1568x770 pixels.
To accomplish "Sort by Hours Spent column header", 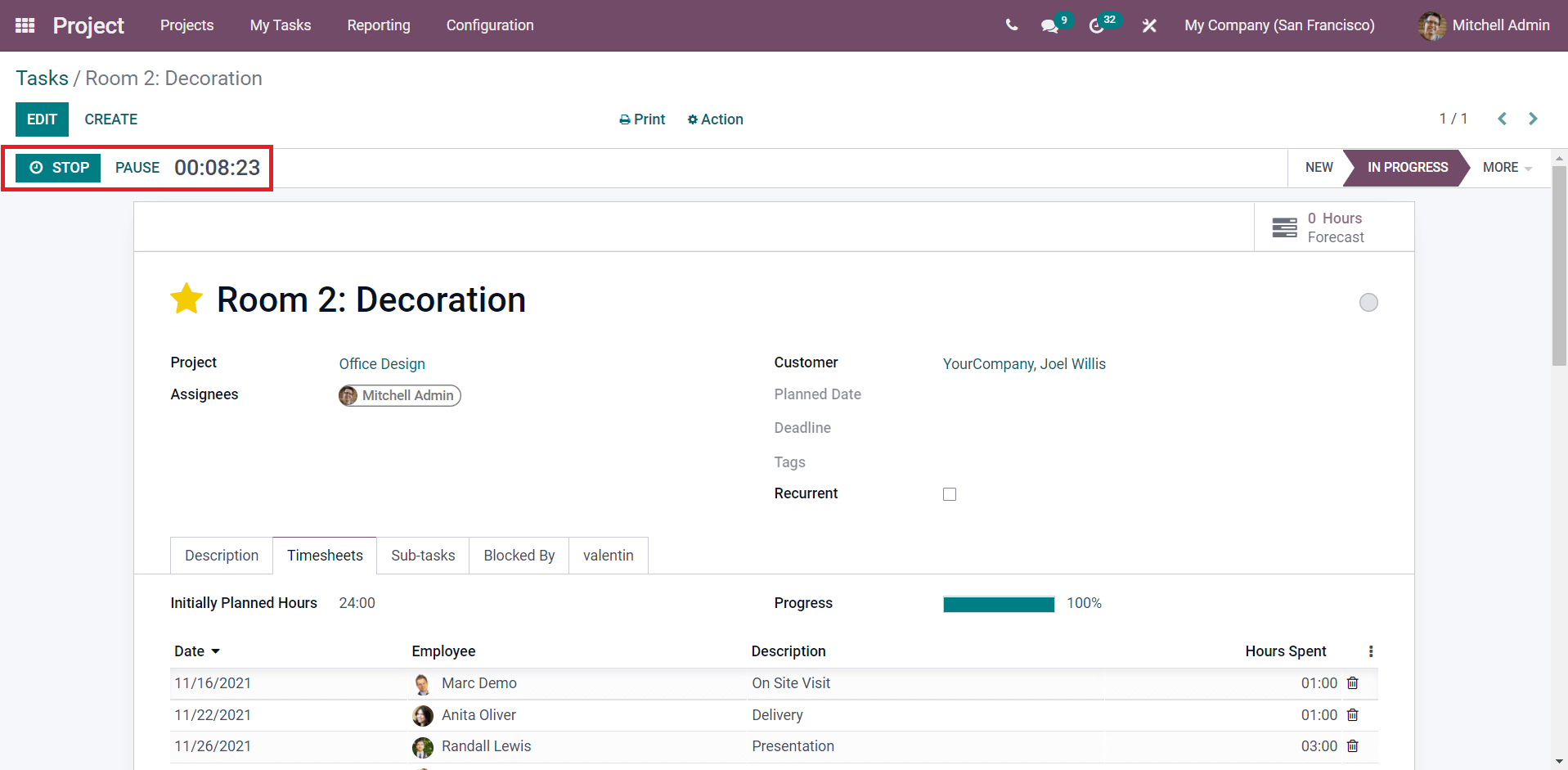I will coord(1285,651).
